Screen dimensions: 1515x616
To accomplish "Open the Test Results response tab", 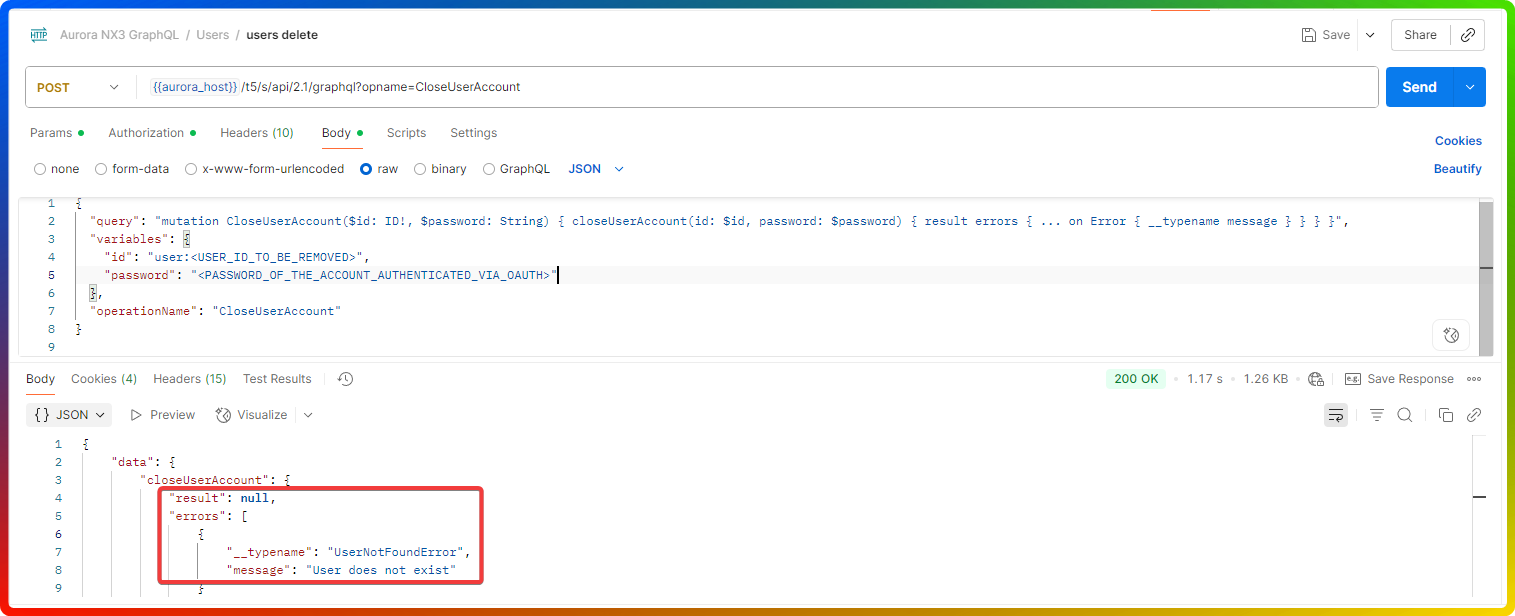I will (277, 379).
